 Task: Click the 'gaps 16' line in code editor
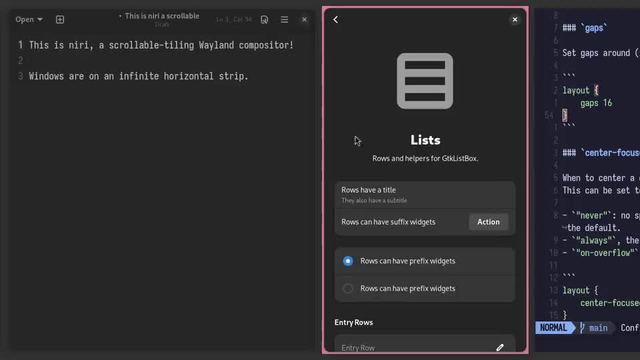click(x=596, y=103)
